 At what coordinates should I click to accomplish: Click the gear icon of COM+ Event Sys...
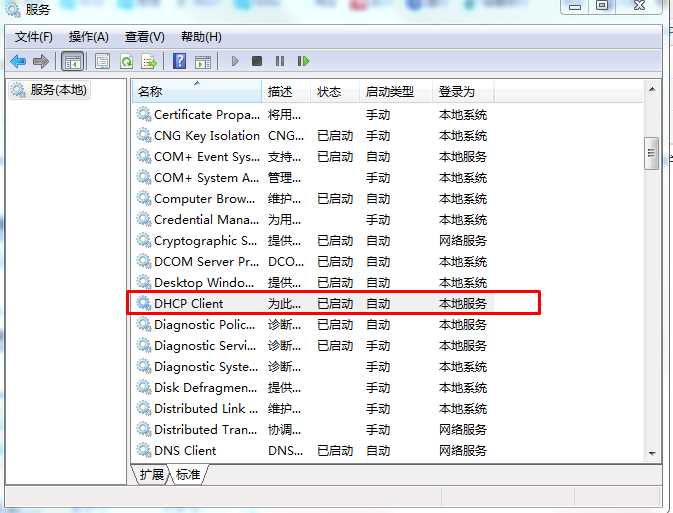tap(144, 156)
